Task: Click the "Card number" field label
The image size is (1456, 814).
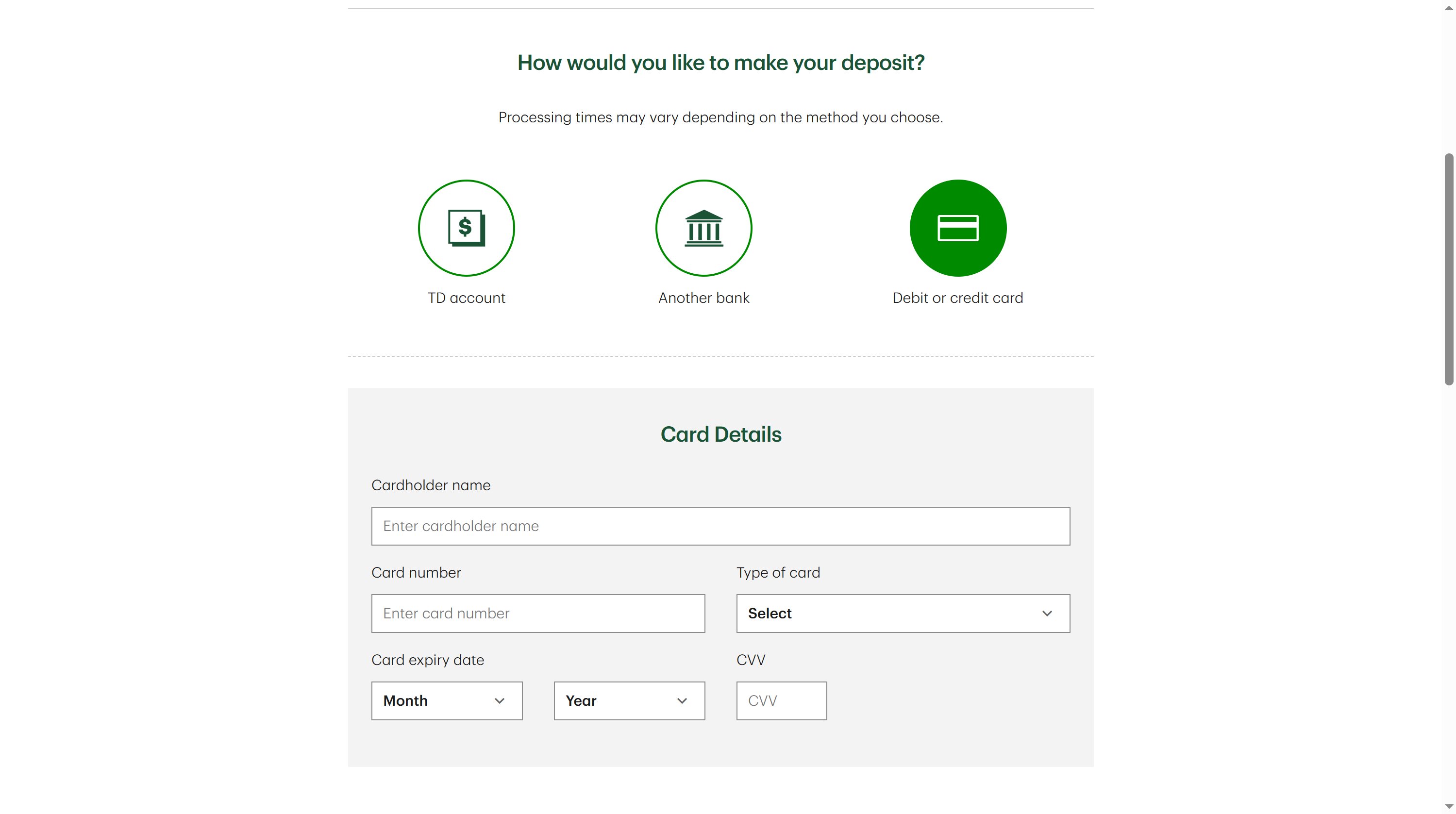Action: [x=416, y=573]
